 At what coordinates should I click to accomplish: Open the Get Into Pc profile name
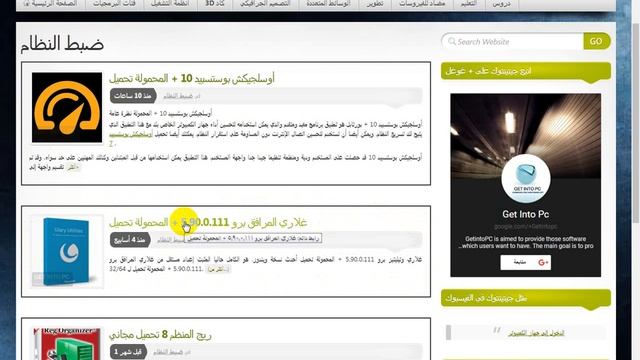(526, 214)
